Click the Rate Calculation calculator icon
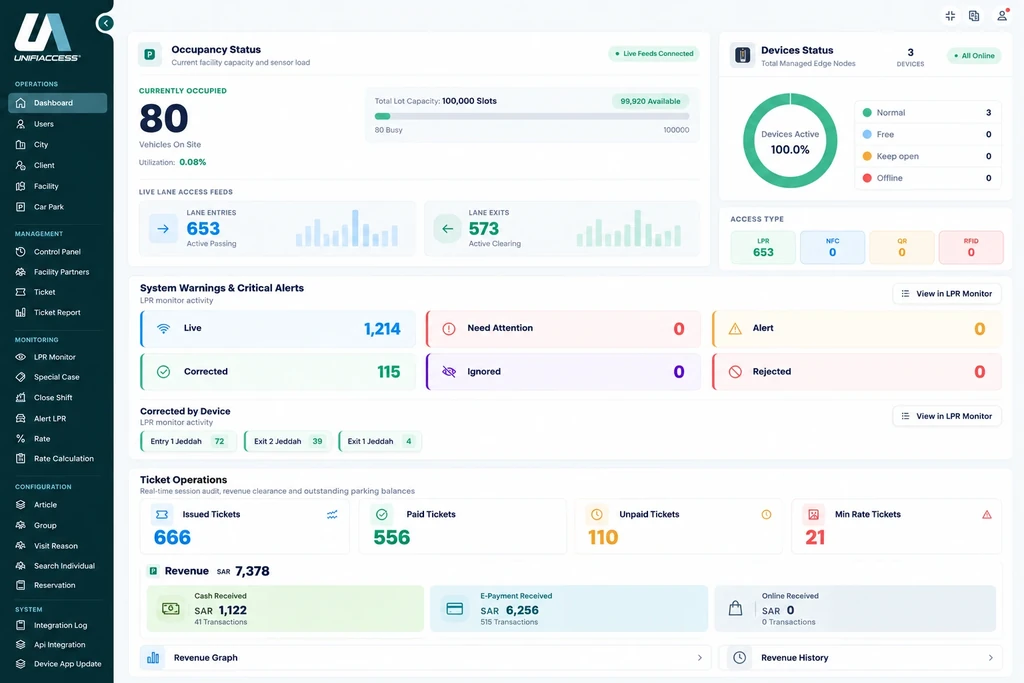The image size is (1024, 683). pyautogui.click(x=20, y=458)
